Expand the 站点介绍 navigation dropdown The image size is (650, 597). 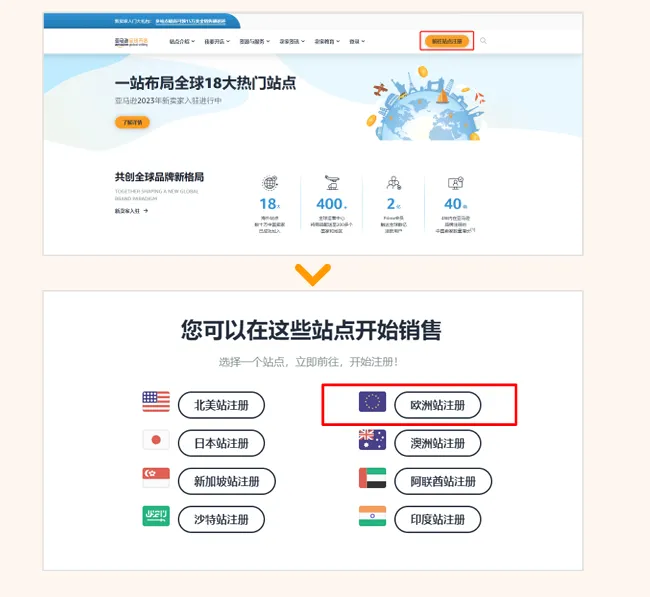point(182,41)
